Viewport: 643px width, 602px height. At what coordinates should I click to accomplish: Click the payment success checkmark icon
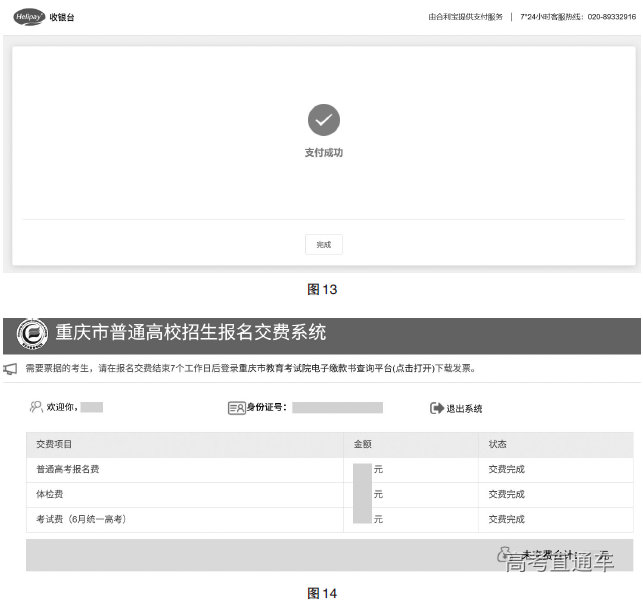point(324,120)
